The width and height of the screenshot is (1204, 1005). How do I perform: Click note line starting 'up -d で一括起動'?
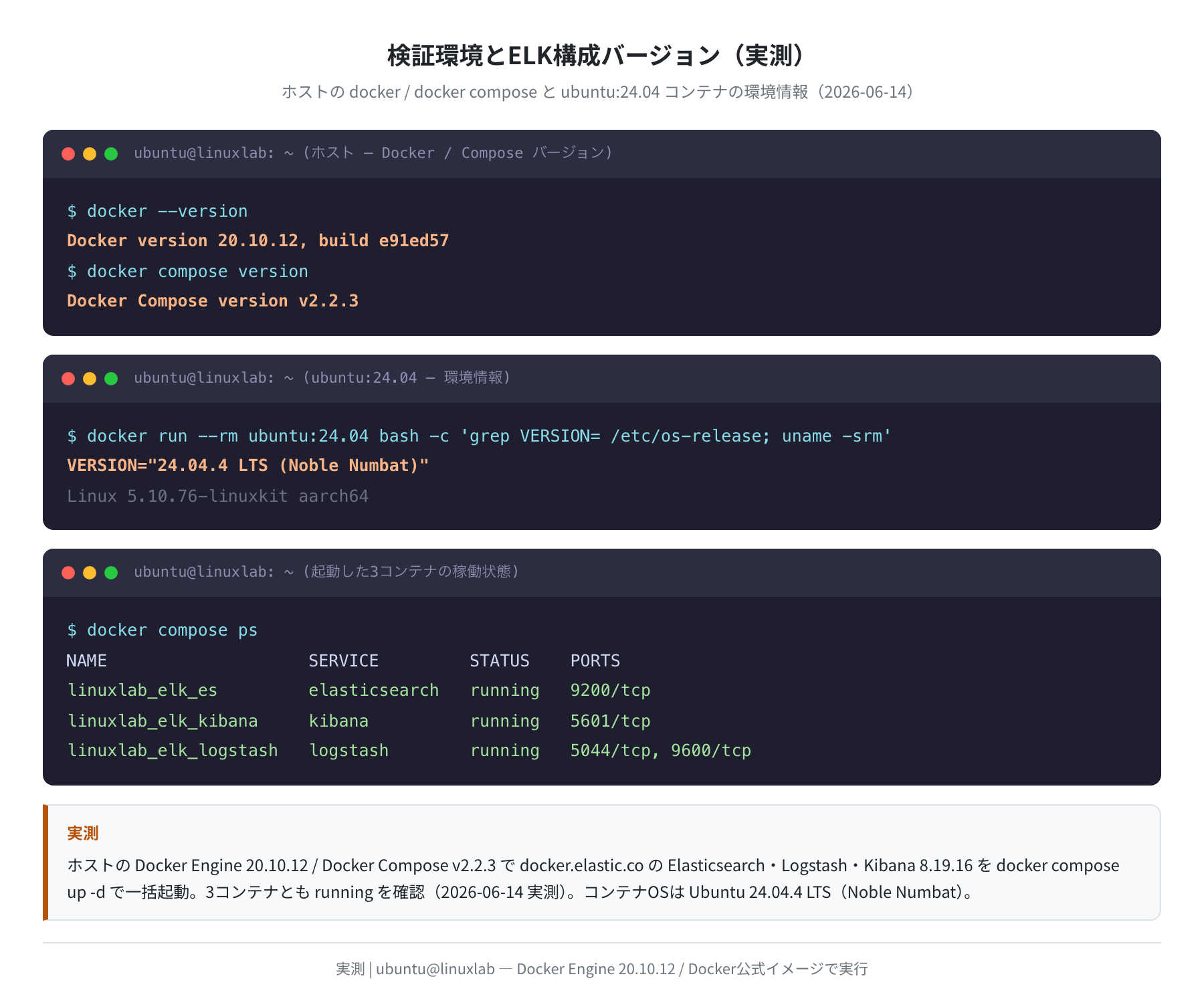(522, 892)
